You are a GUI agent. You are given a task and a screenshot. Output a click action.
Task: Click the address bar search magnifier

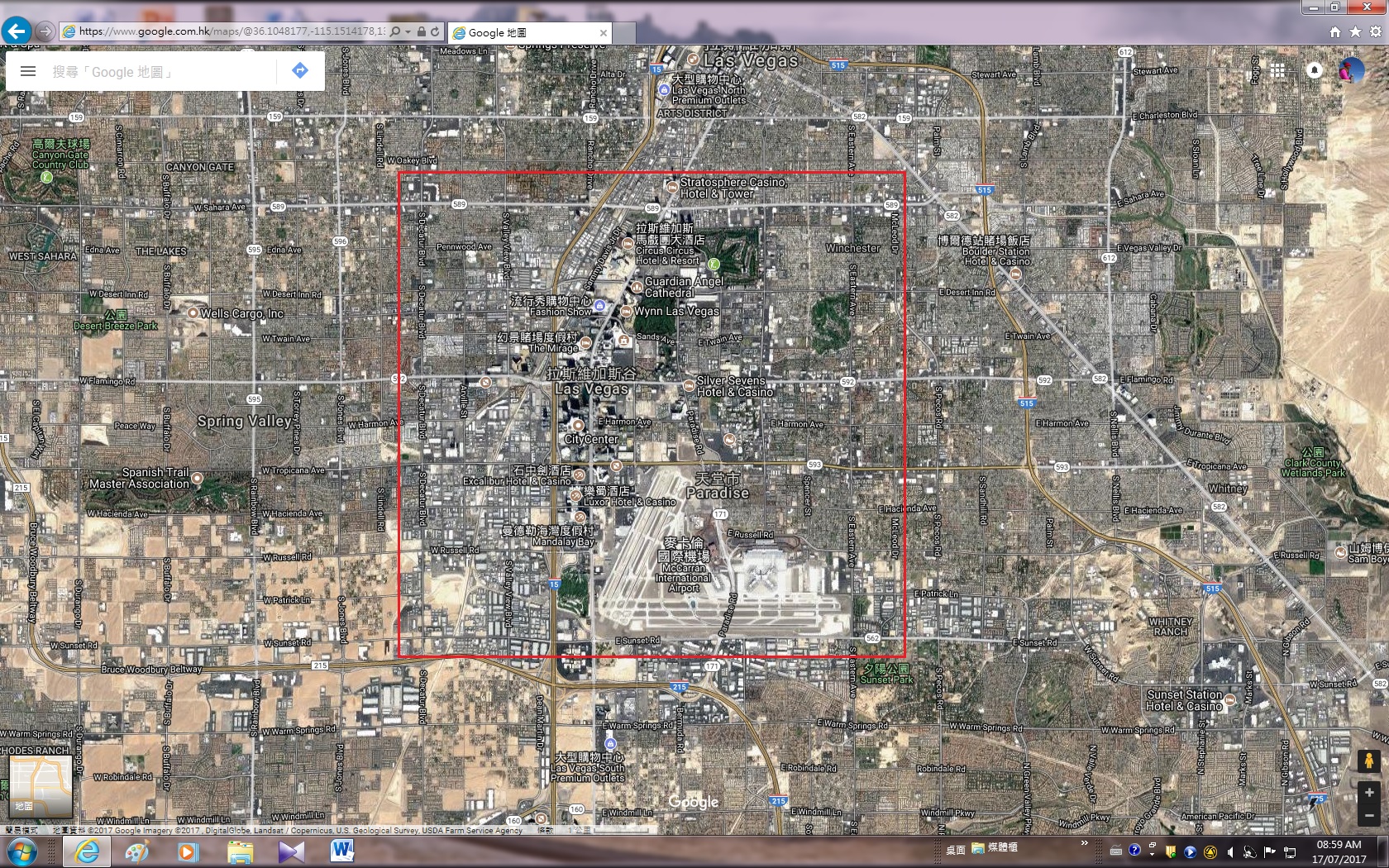(x=395, y=31)
